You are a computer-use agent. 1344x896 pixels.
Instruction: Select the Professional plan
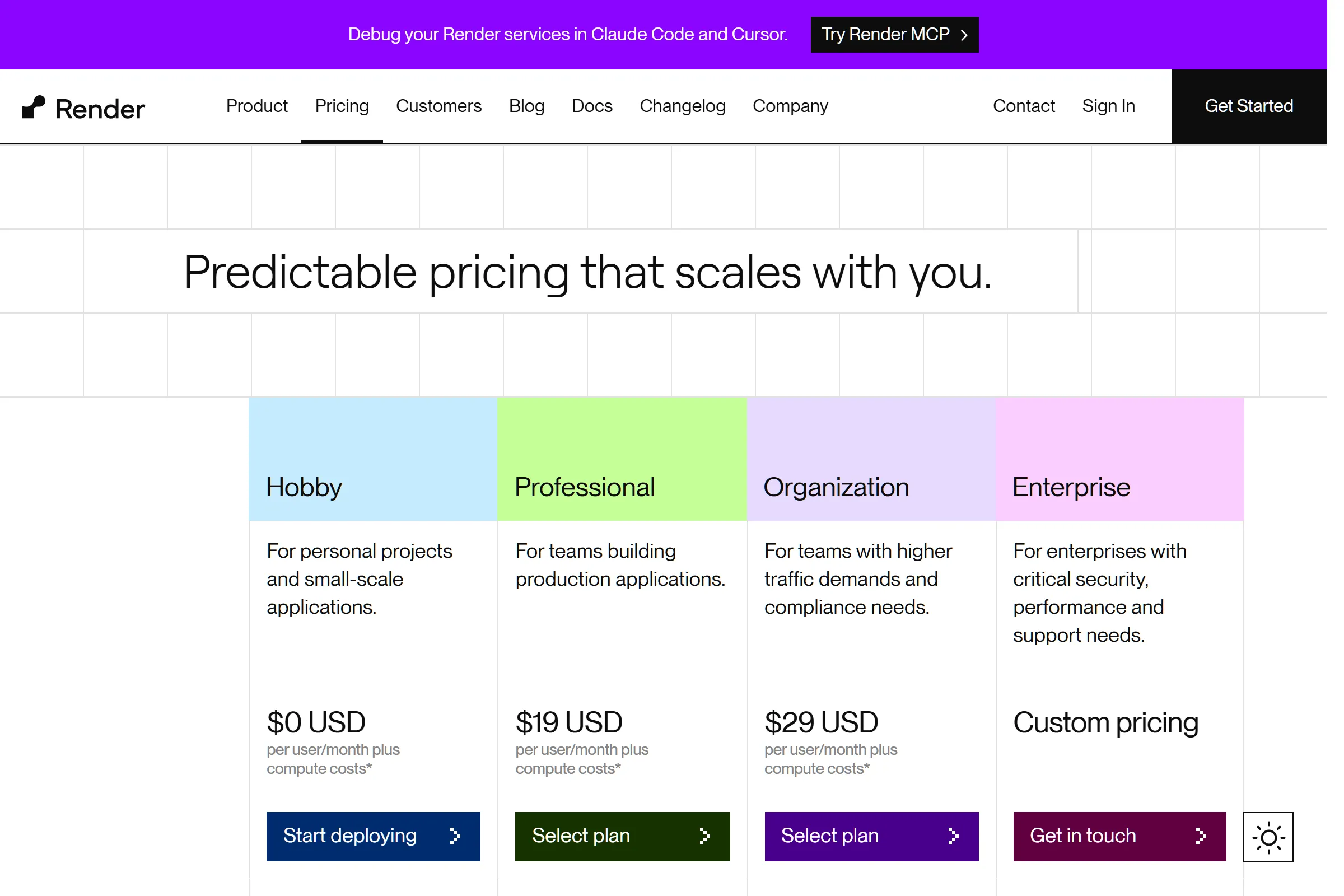(x=622, y=836)
